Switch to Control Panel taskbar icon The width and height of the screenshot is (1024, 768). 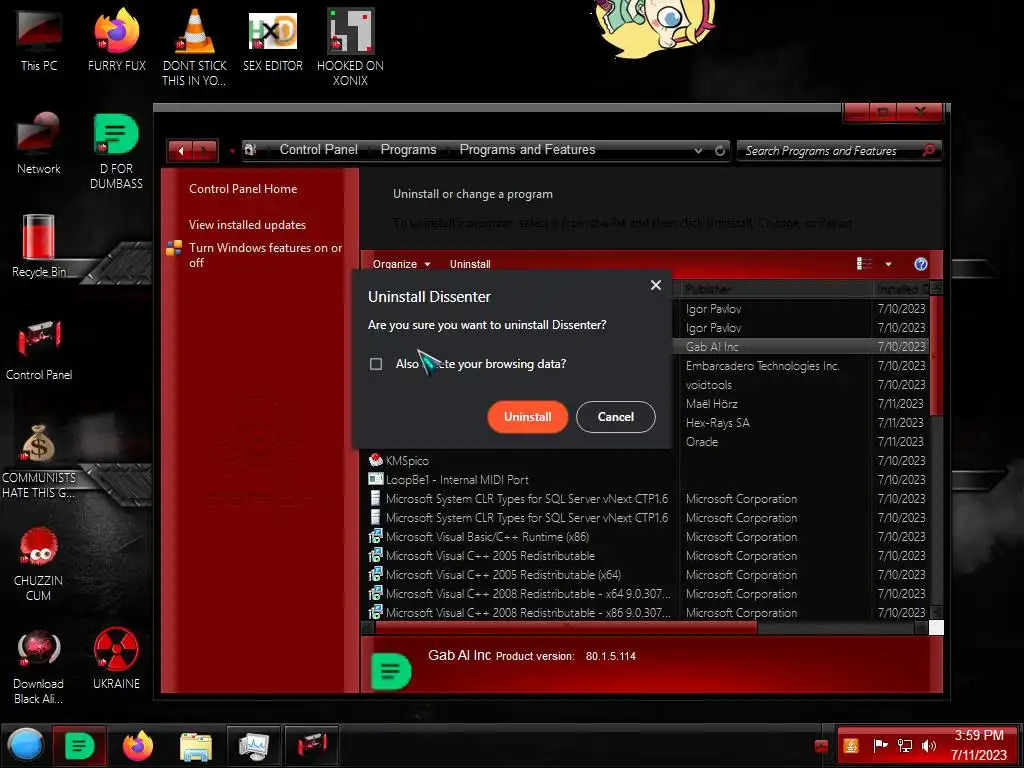312,745
